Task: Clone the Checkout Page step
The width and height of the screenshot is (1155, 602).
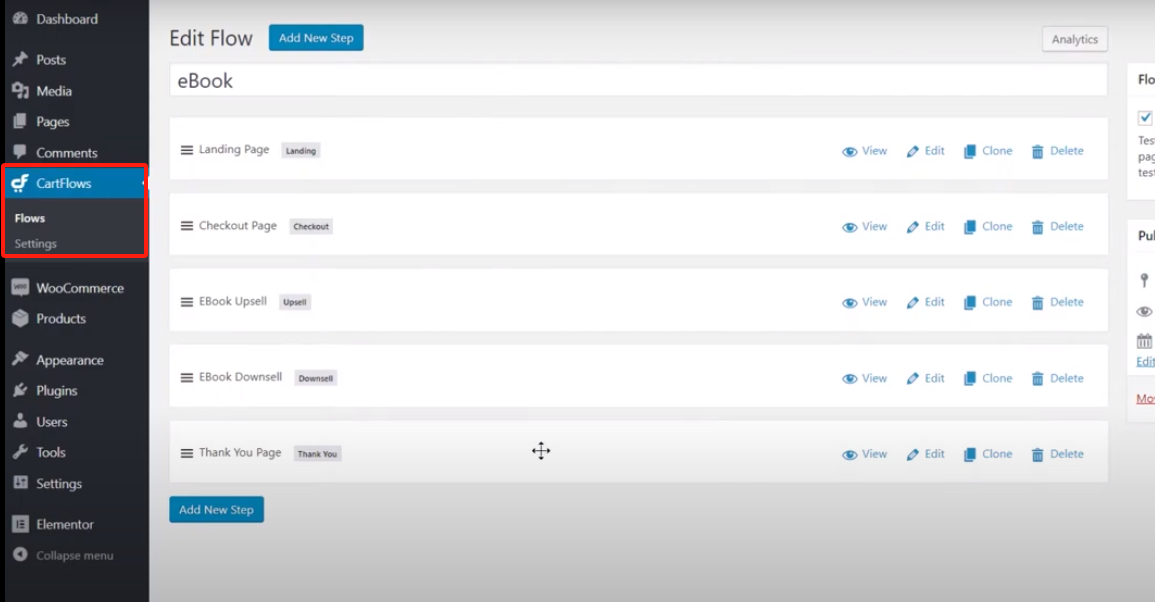Action: click(988, 226)
